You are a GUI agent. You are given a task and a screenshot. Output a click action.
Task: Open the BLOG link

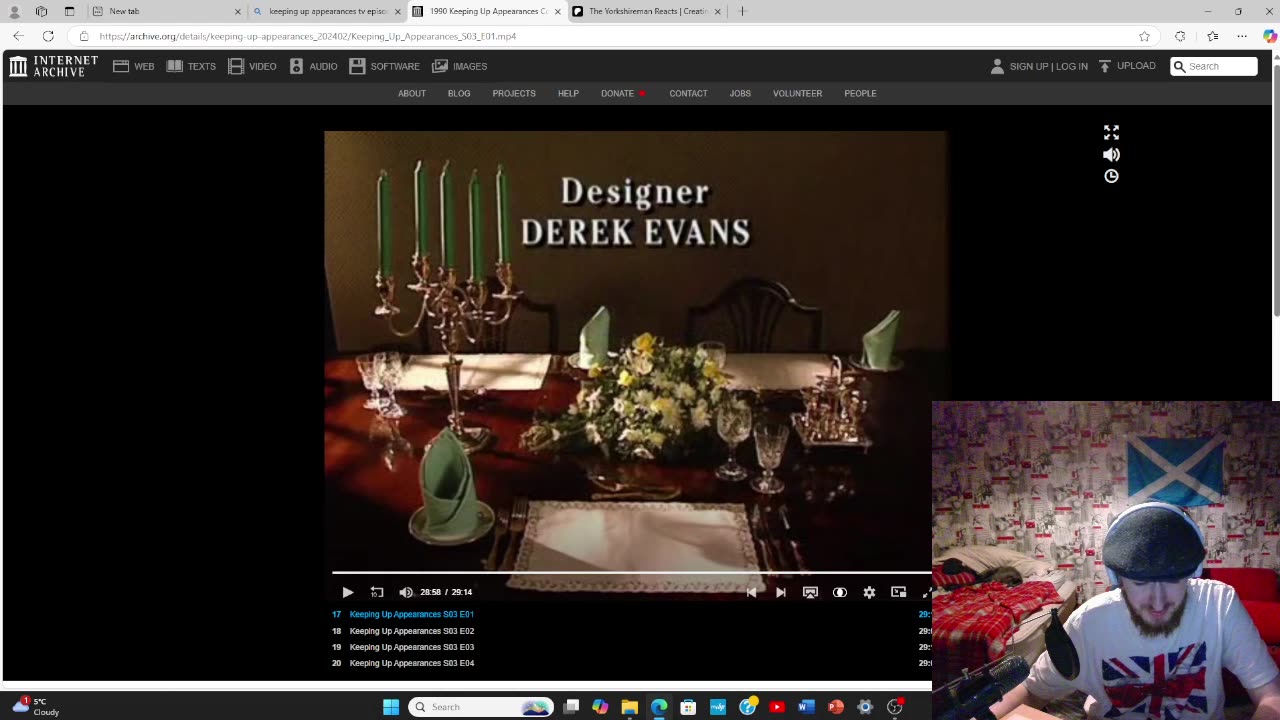[x=459, y=93]
